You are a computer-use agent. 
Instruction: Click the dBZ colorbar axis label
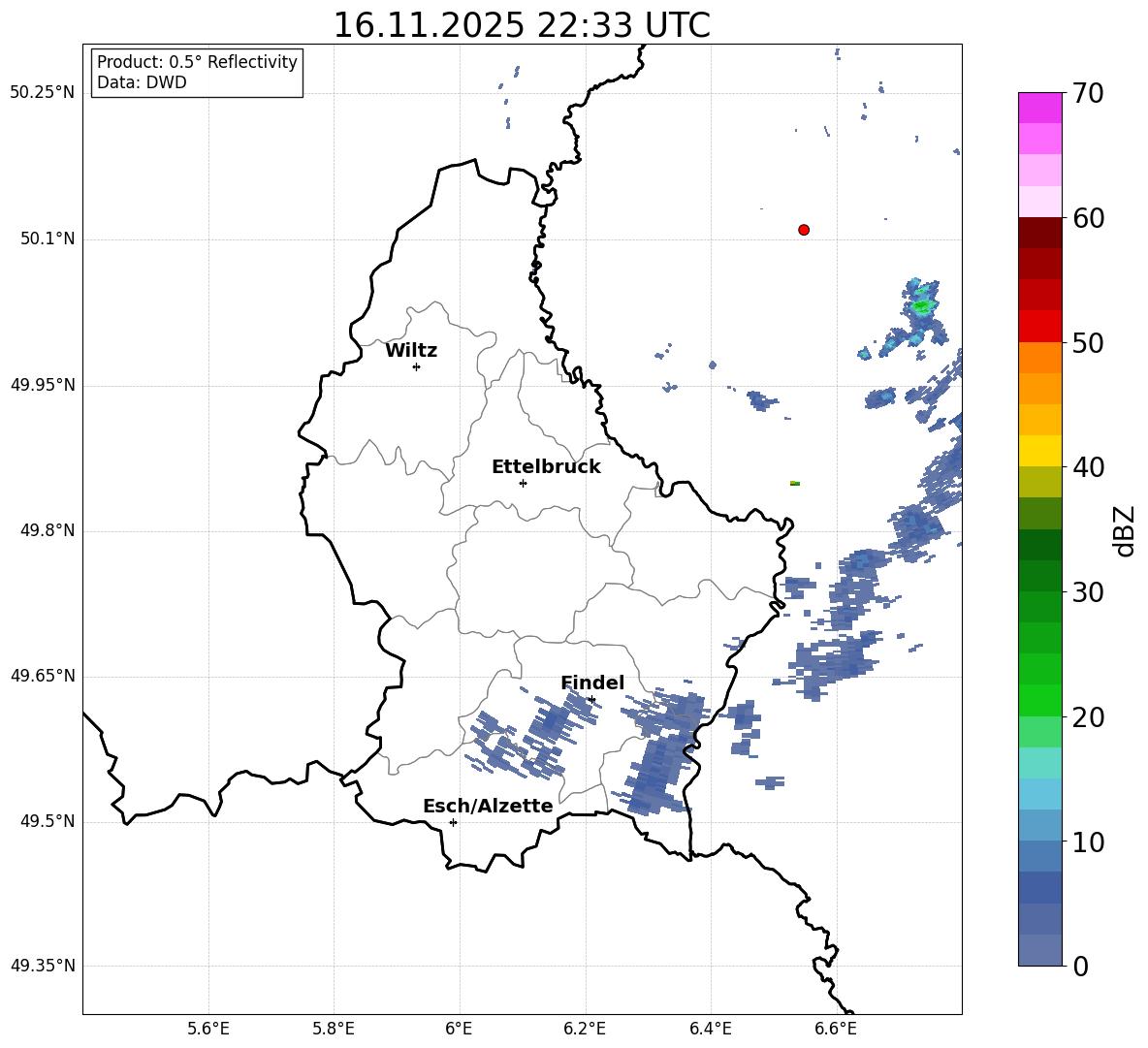pos(1125,530)
